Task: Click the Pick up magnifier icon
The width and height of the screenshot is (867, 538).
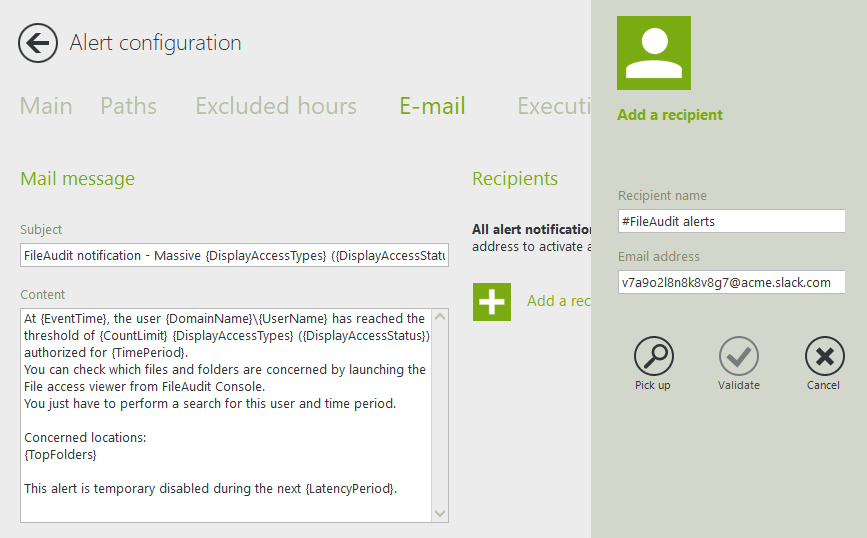Action: click(x=653, y=356)
